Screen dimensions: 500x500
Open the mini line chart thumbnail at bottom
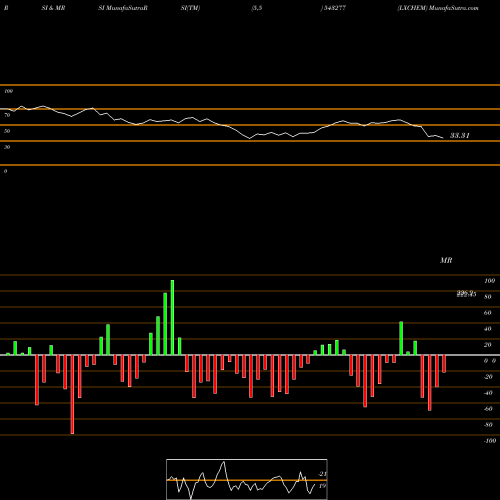point(247,479)
